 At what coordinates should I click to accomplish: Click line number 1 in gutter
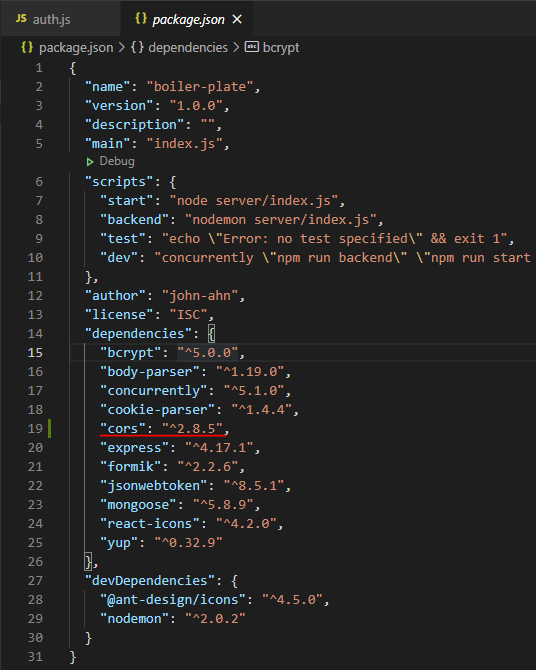tap(39, 68)
